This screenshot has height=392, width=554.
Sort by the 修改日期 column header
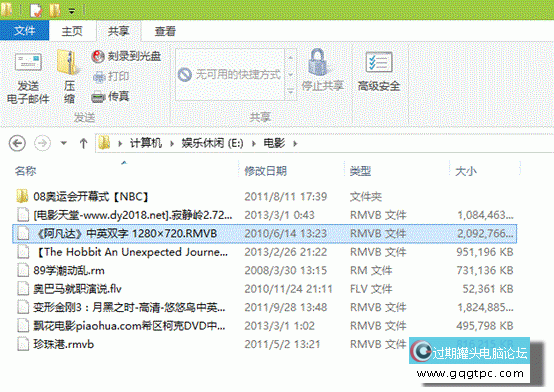(x=265, y=171)
